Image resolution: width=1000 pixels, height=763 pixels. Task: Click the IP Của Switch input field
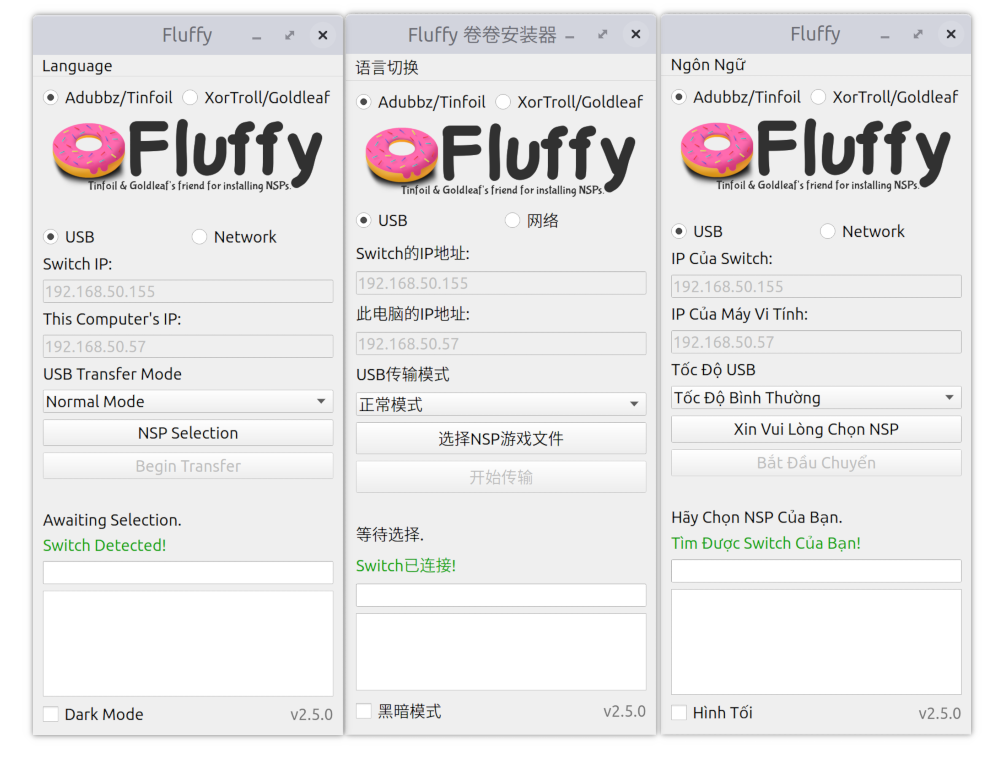pos(816,286)
